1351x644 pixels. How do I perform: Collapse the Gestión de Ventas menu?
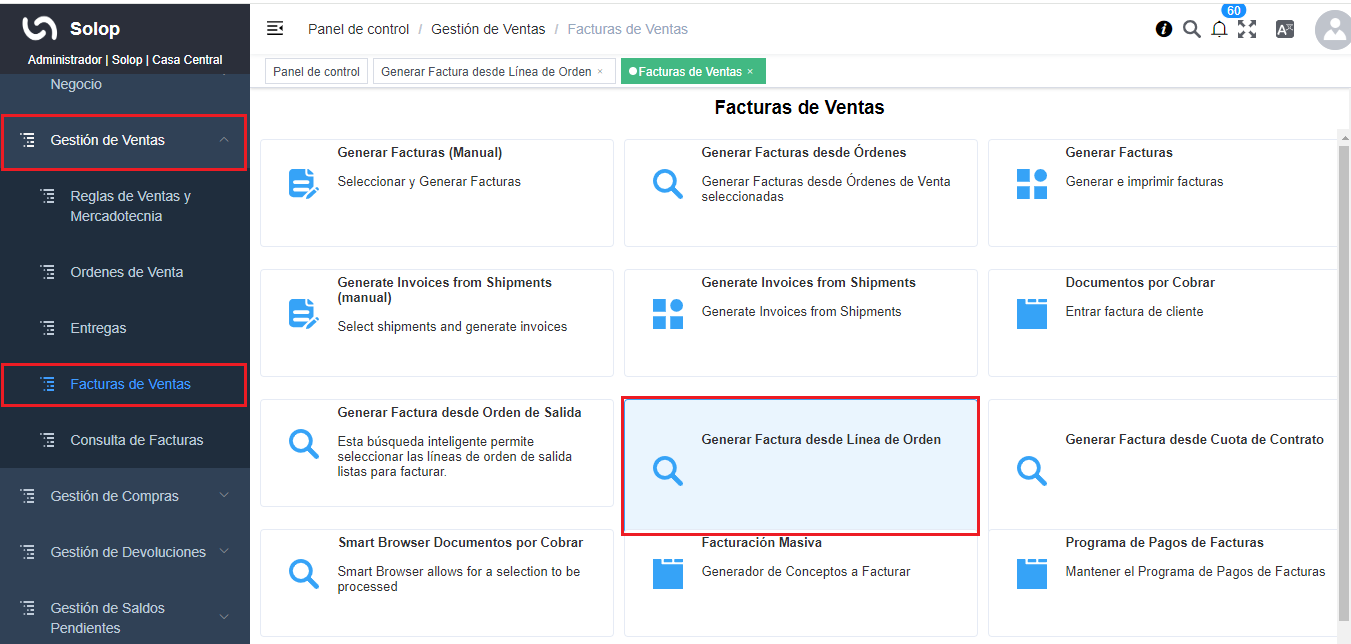(224, 140)
